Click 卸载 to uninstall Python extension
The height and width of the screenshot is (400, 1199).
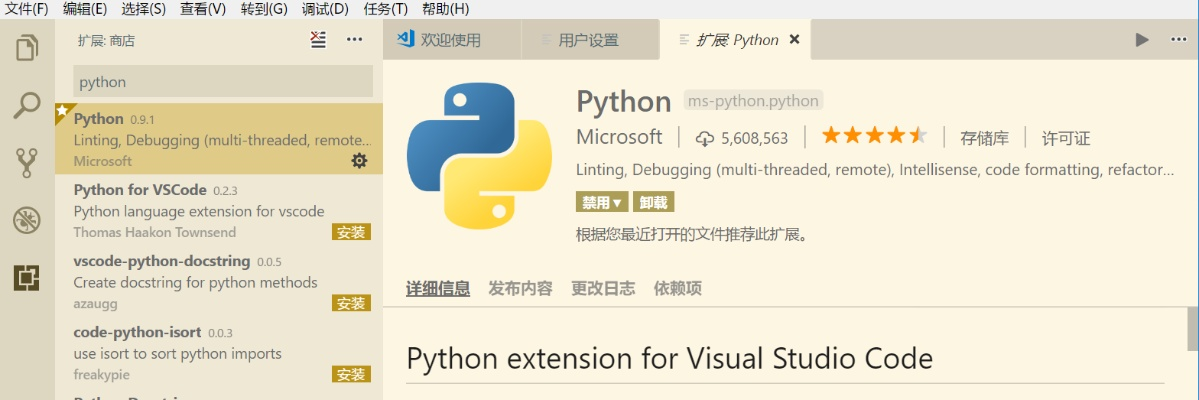pos(653,202)
